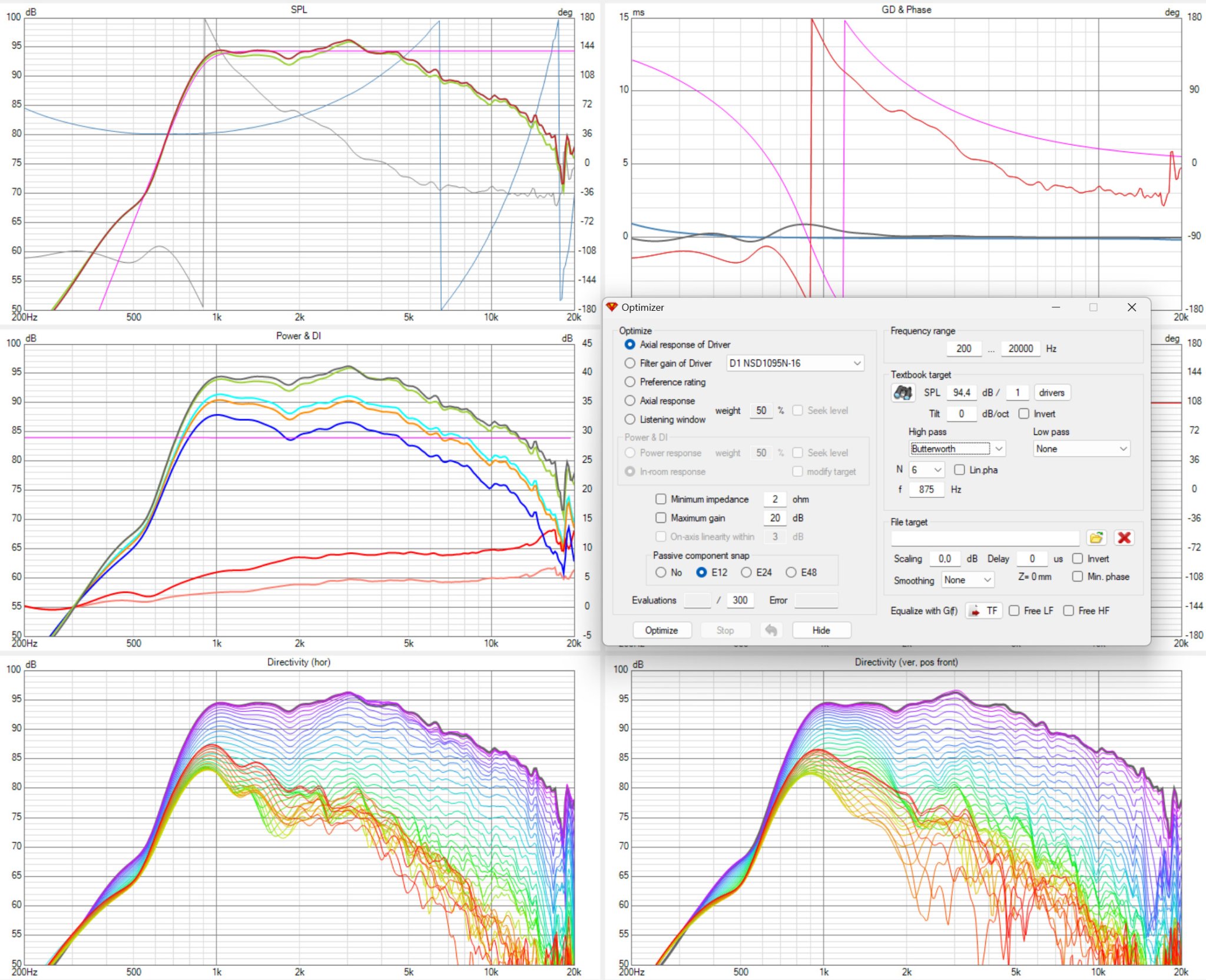
Task: Toggle Invert checkbox beside Tilt
Action: [1024, 414]
